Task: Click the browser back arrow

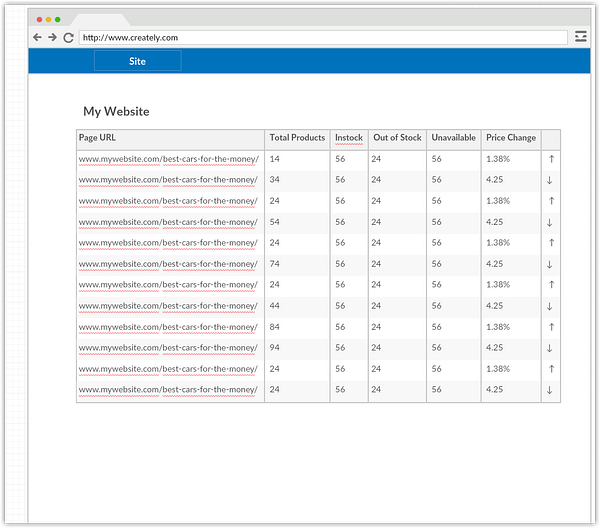Action: [37, 37]
